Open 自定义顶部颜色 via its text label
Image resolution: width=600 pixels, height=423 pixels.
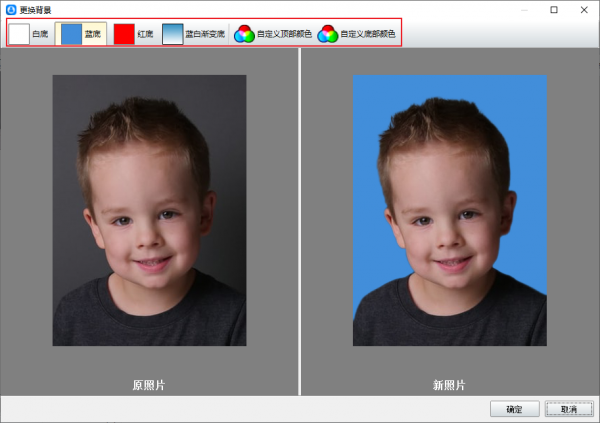coord(284,34)
